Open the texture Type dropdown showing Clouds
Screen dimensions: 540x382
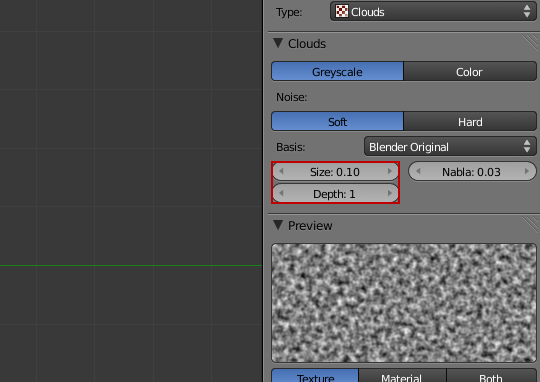(x=433, y=12)
